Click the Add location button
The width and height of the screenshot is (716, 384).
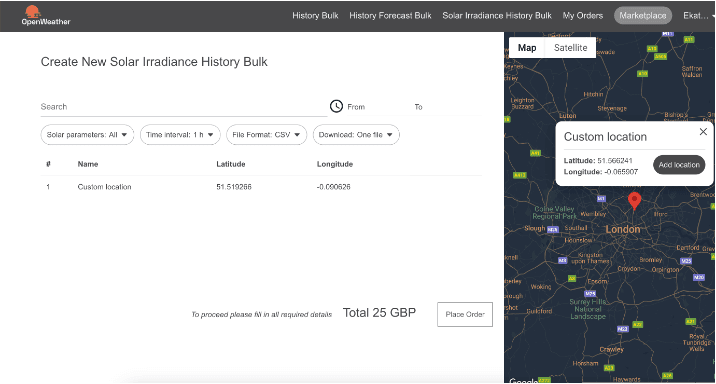click(679, 165)
